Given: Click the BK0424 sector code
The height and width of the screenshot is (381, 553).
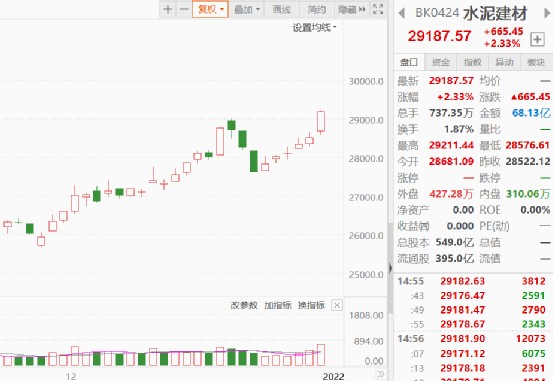Looking at the screenshot, I should coord(437,13).
